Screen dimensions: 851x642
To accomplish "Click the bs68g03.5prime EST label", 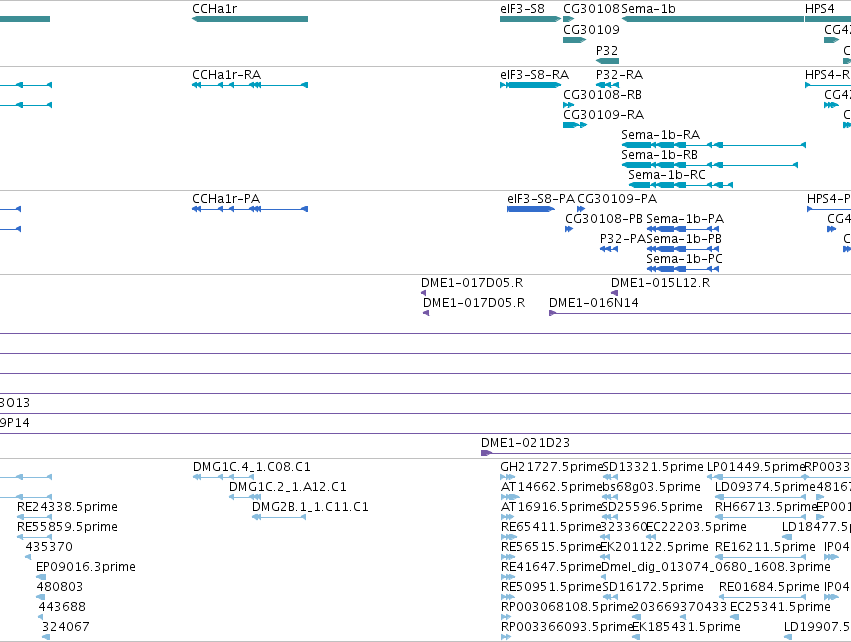I will pyautogui.click(x=652, y=487).
